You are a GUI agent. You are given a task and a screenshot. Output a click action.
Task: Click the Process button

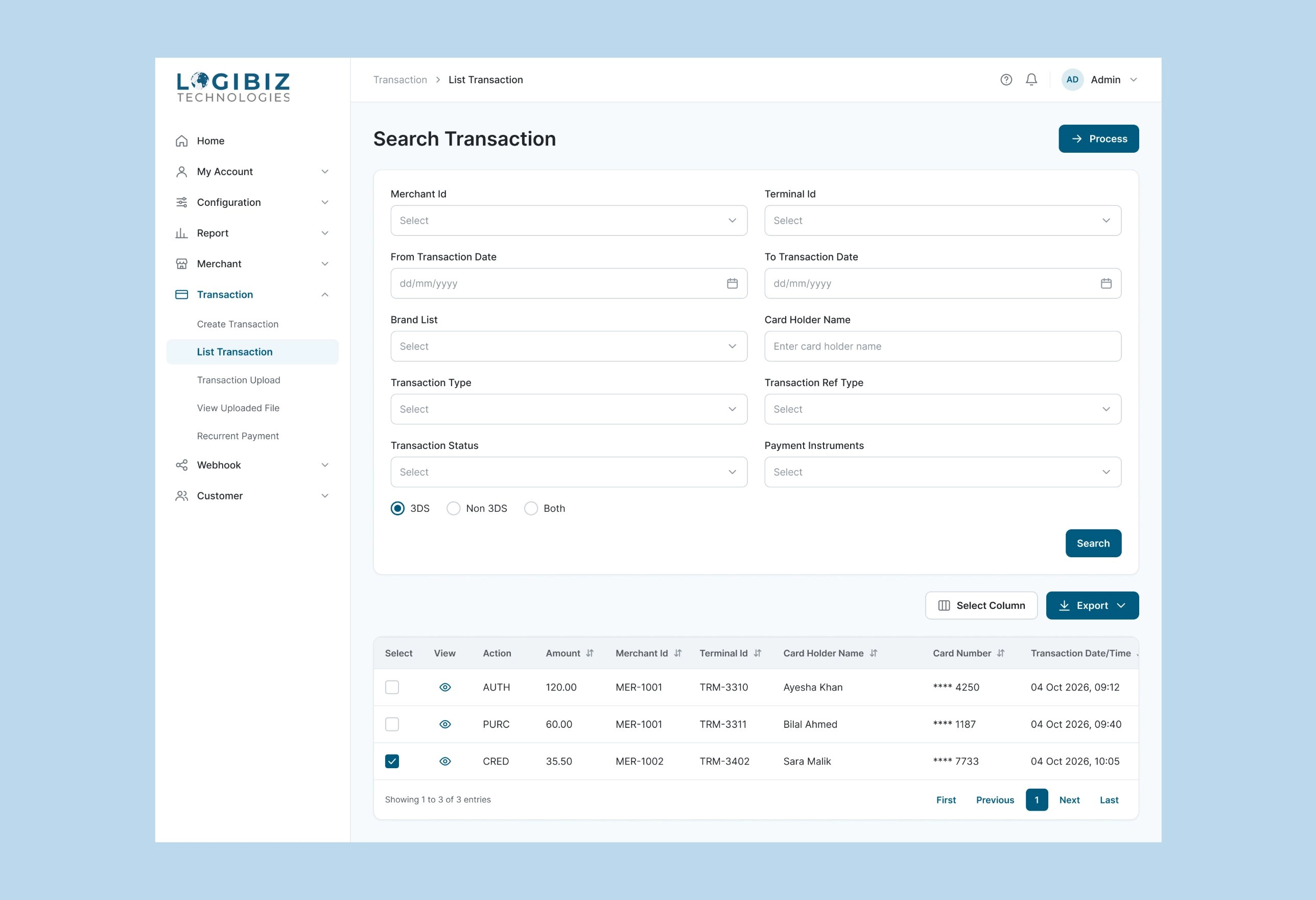pos(1098,139)
